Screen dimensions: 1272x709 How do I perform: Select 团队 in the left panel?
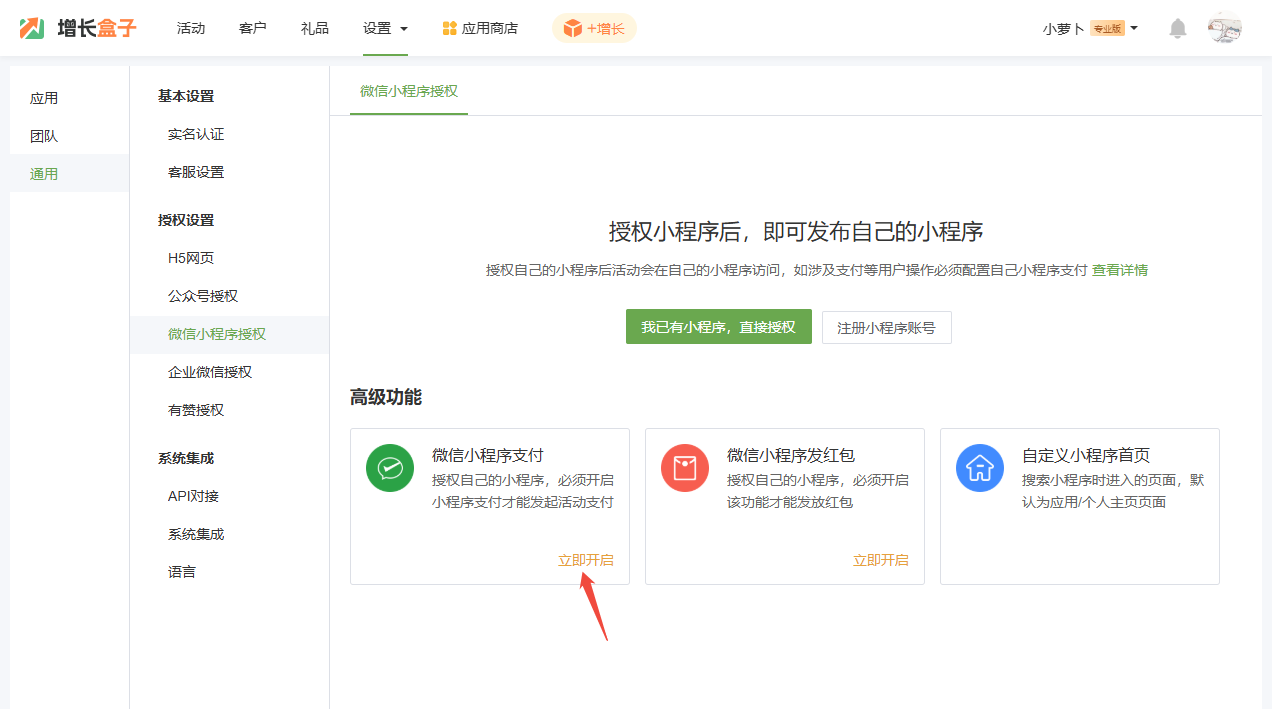[44, 136]
